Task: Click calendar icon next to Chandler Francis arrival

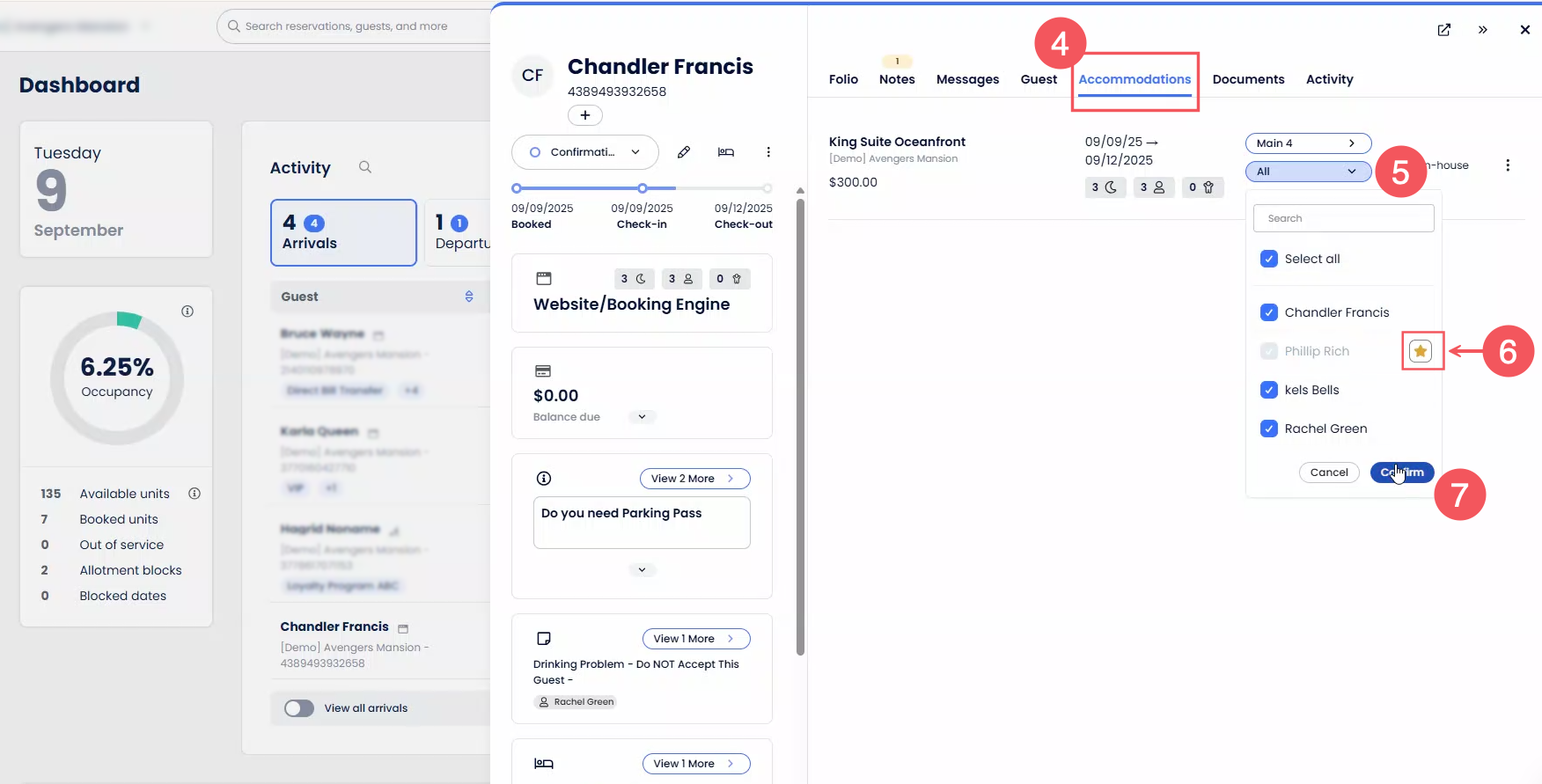Action: pos(403,628)
